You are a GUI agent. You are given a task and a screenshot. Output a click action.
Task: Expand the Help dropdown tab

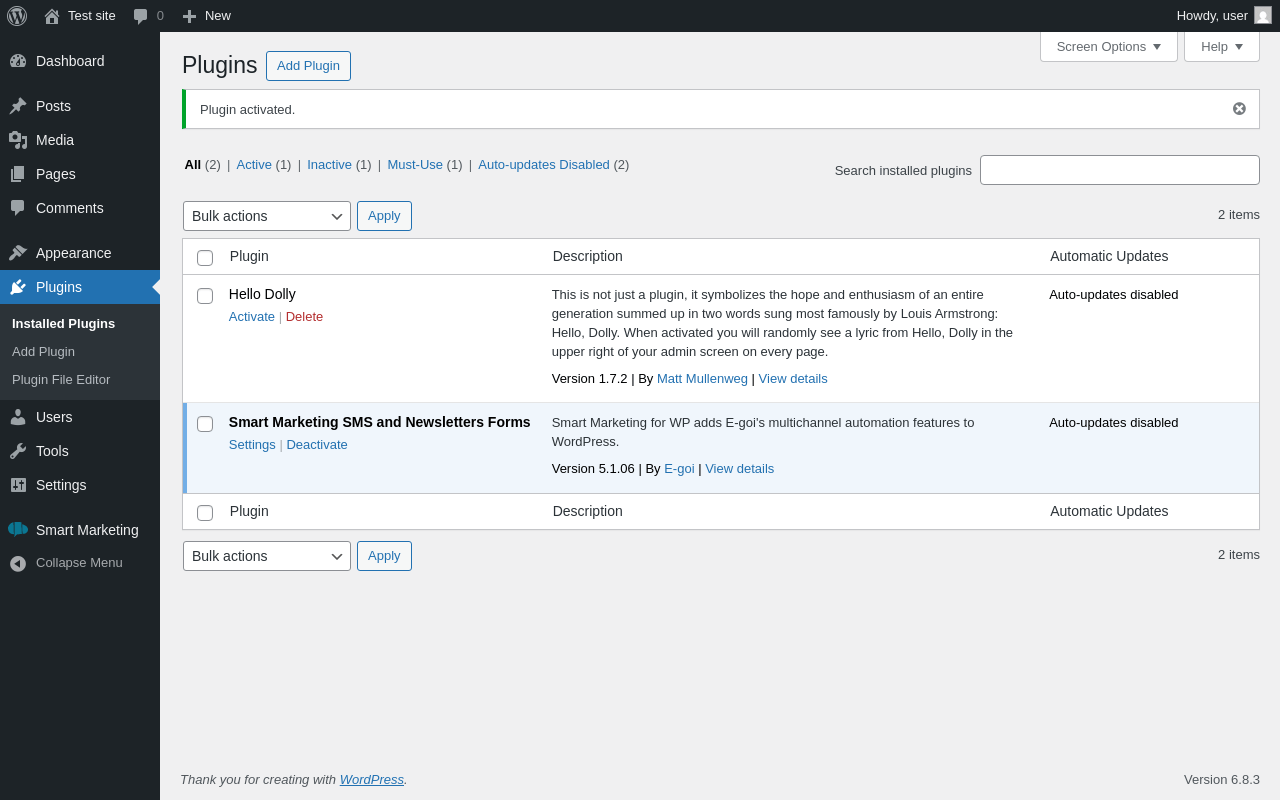pyautogui.click(x=1221, y=46)
